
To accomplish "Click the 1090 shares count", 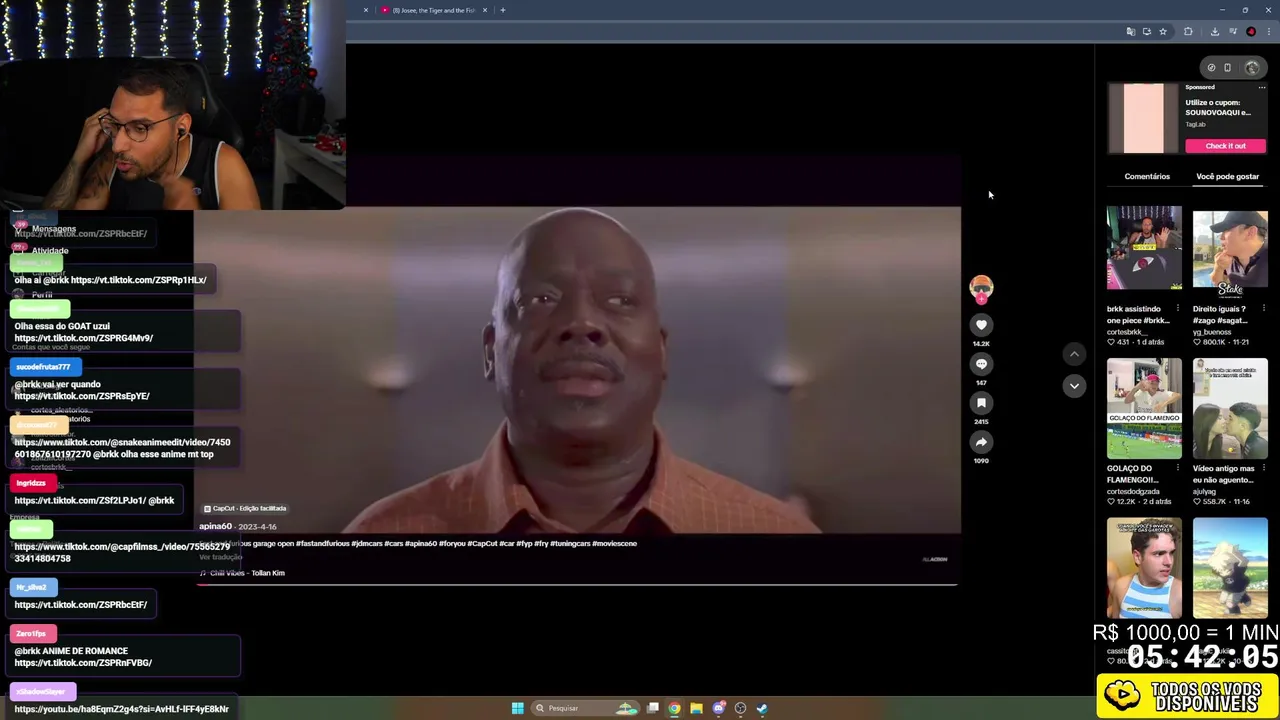I will (981, 460).
